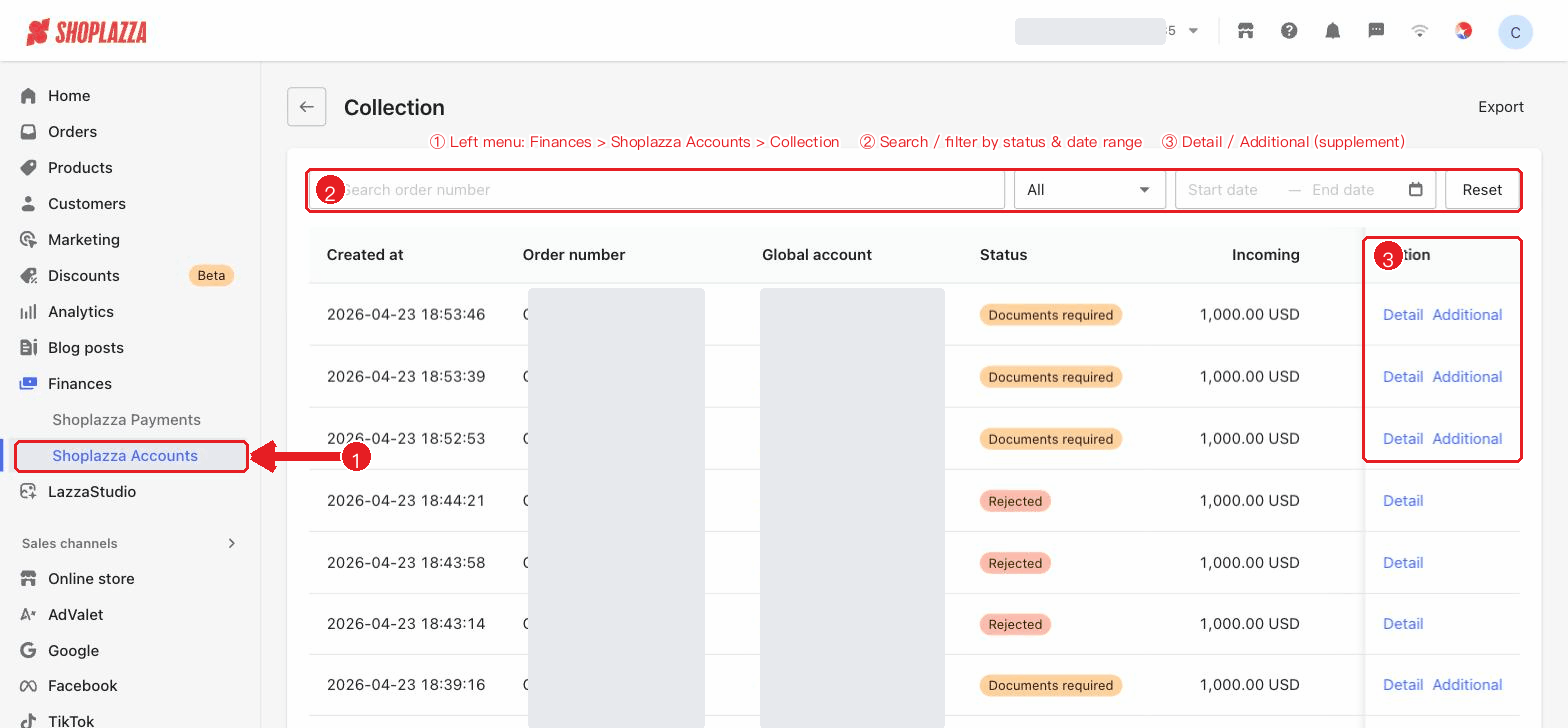This screenshot has width=1568, height=728.
Task: Open Additional for the 18:53:46 order
Action: click(1467, 315)
